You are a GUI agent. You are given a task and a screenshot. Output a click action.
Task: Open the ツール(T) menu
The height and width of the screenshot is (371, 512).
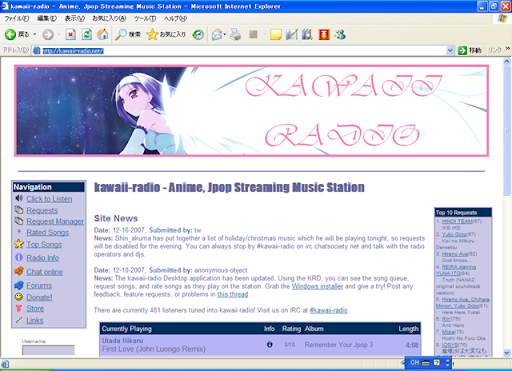[145, 19]
